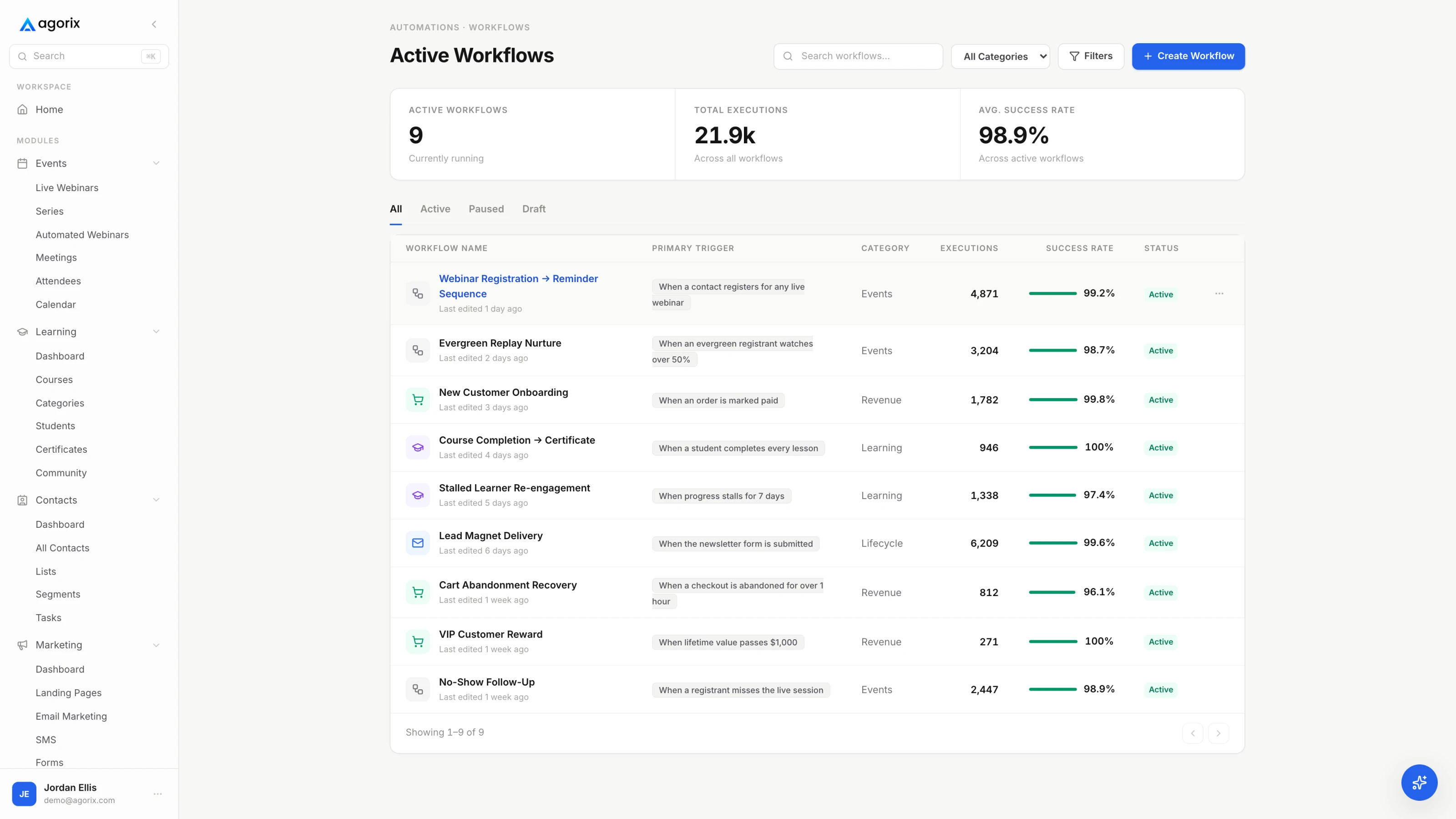Click the 97.4% success rate bar for Stalled Learner
Viewport: 1456px width, 819px height.
pos(1052,495)
